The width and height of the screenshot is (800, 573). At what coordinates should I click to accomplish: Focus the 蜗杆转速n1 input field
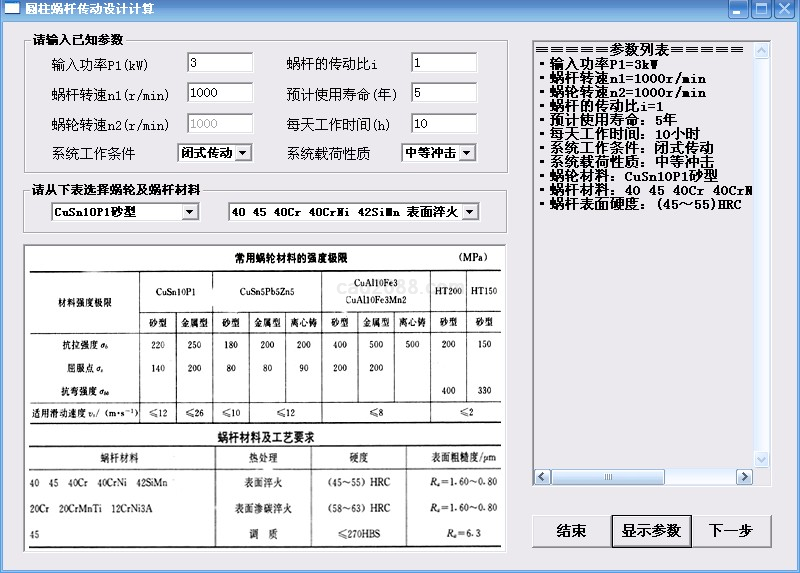(219, 93)
